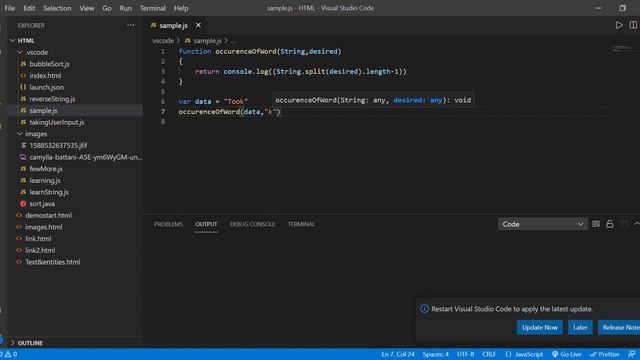Open link2.html file
Image resolution: width=640 pixels, height=360 pixels.
coord(40,250)
